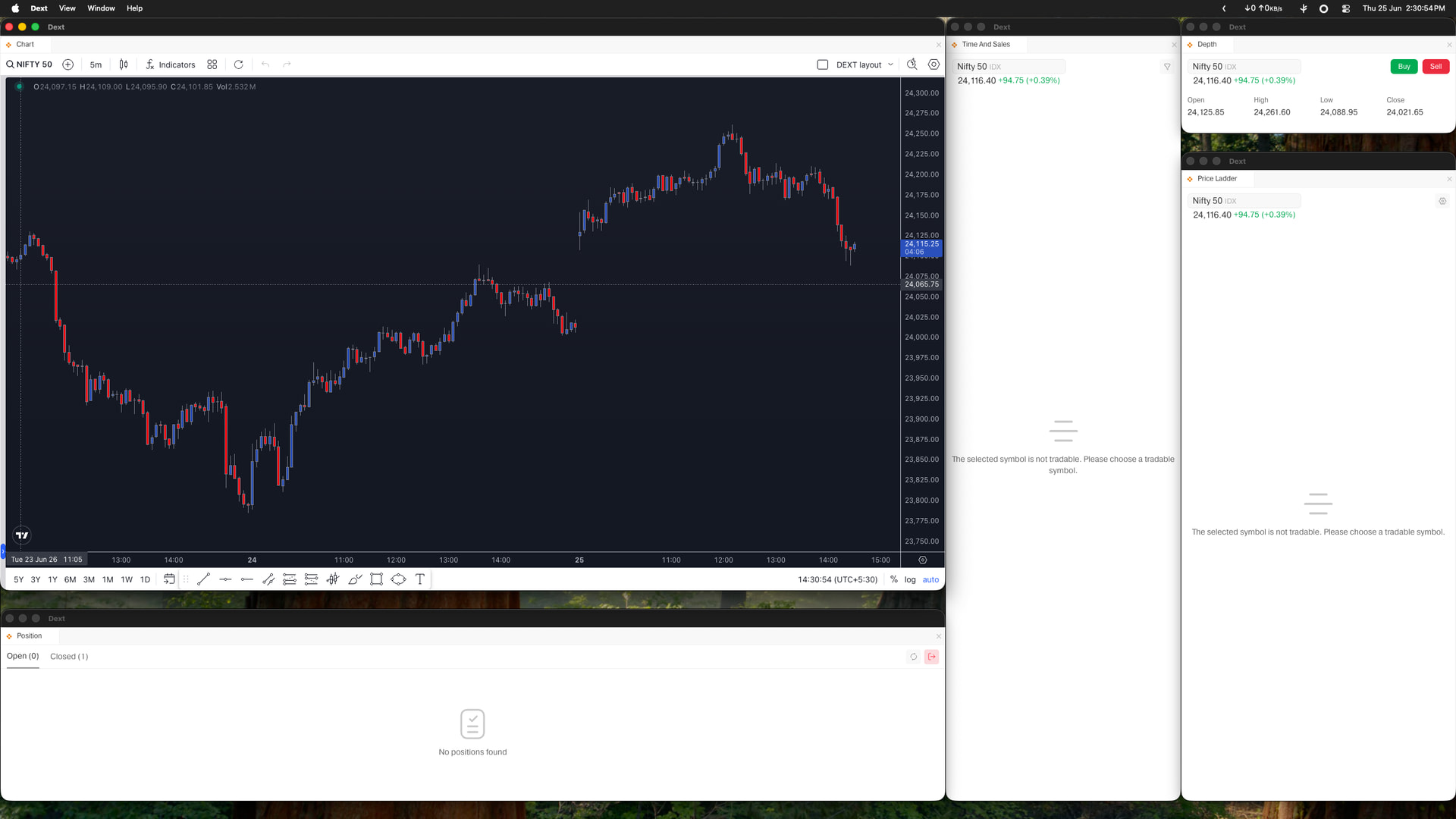The image size is (1456, 819).
Task: Open filter icon in Time And Sales
Action: (x=1167, y=67)
